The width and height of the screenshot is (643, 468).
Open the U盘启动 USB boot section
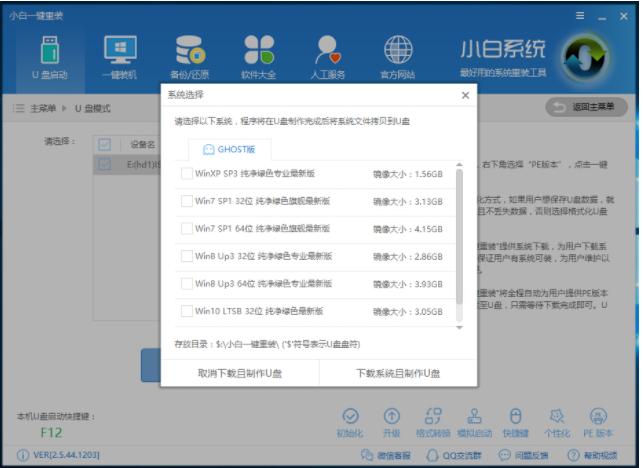pos(50,56)
